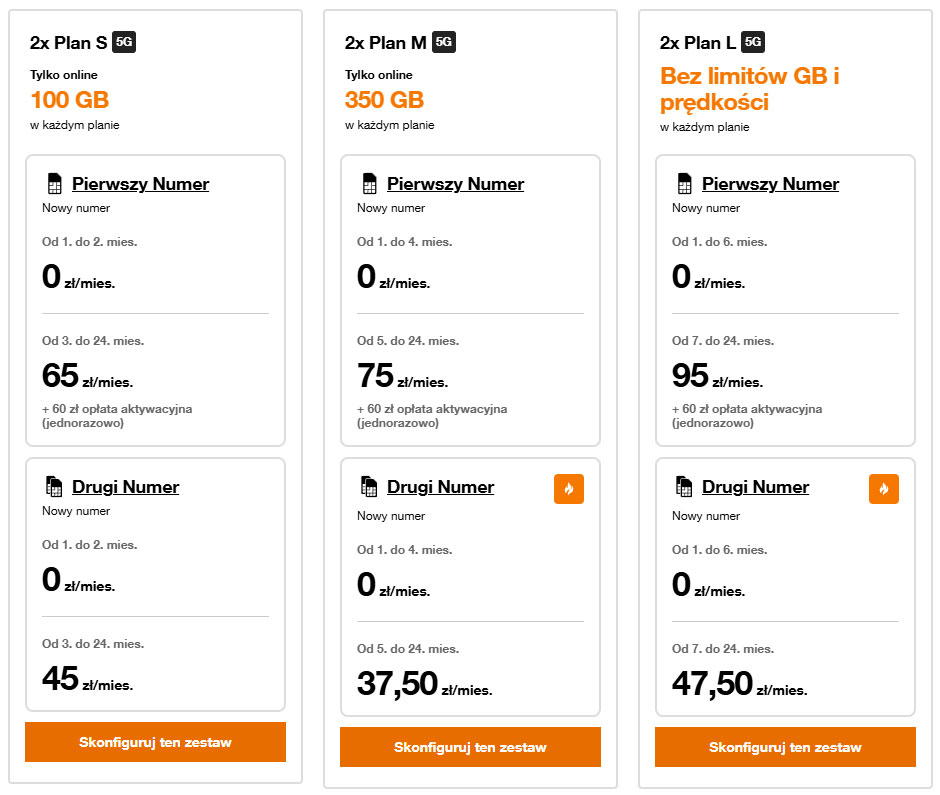Open the Drugi Numer link in Plan L
The width and height of the screenshot is (940, 795).
tap(755, 487)
